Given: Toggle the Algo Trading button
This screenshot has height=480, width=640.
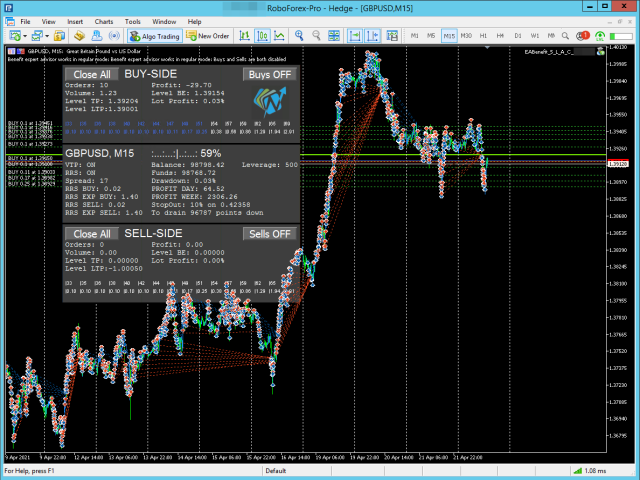Looking at the screenshot, I should (154, 36).
